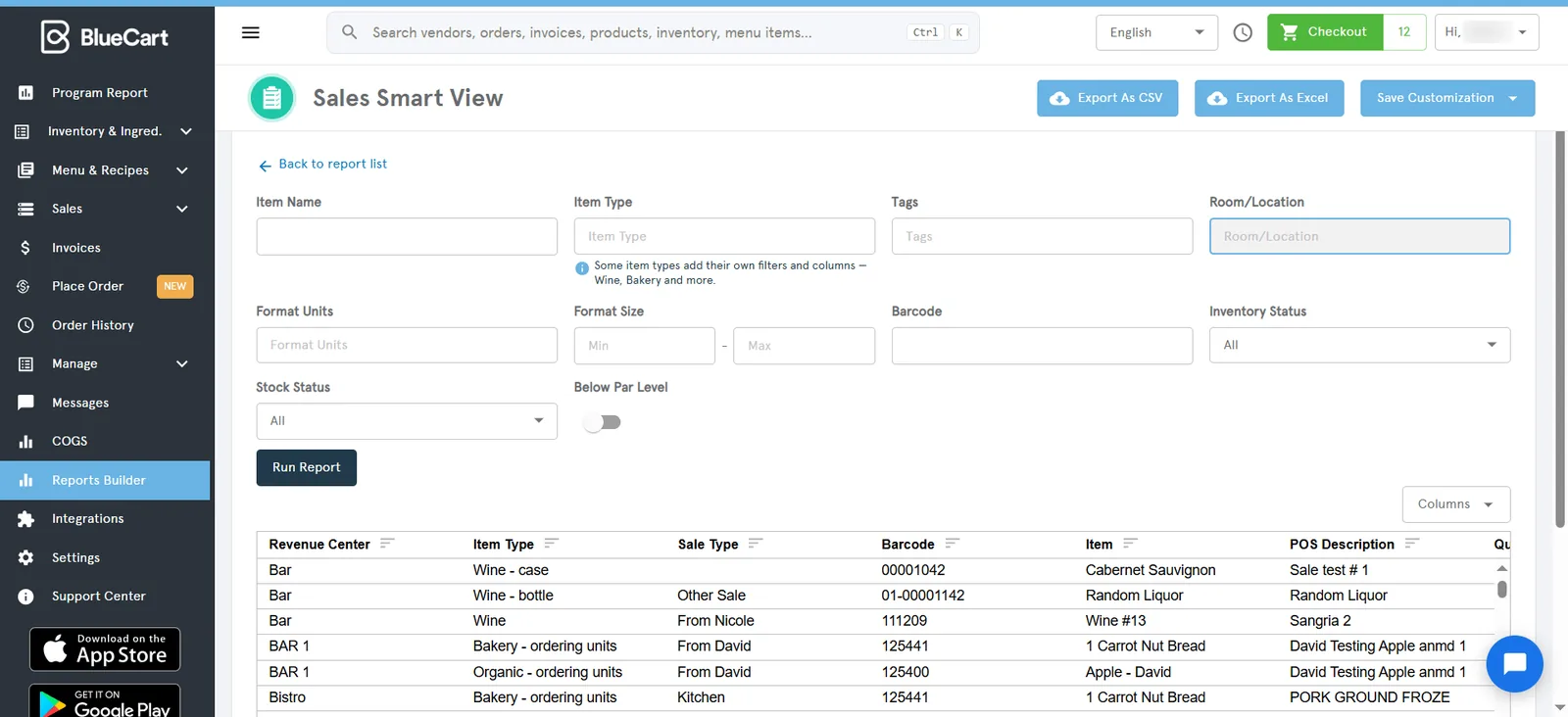Viewport: 1568px width, 717px height.
Task: Click the Order History clock icon
Action: [26, 325]
